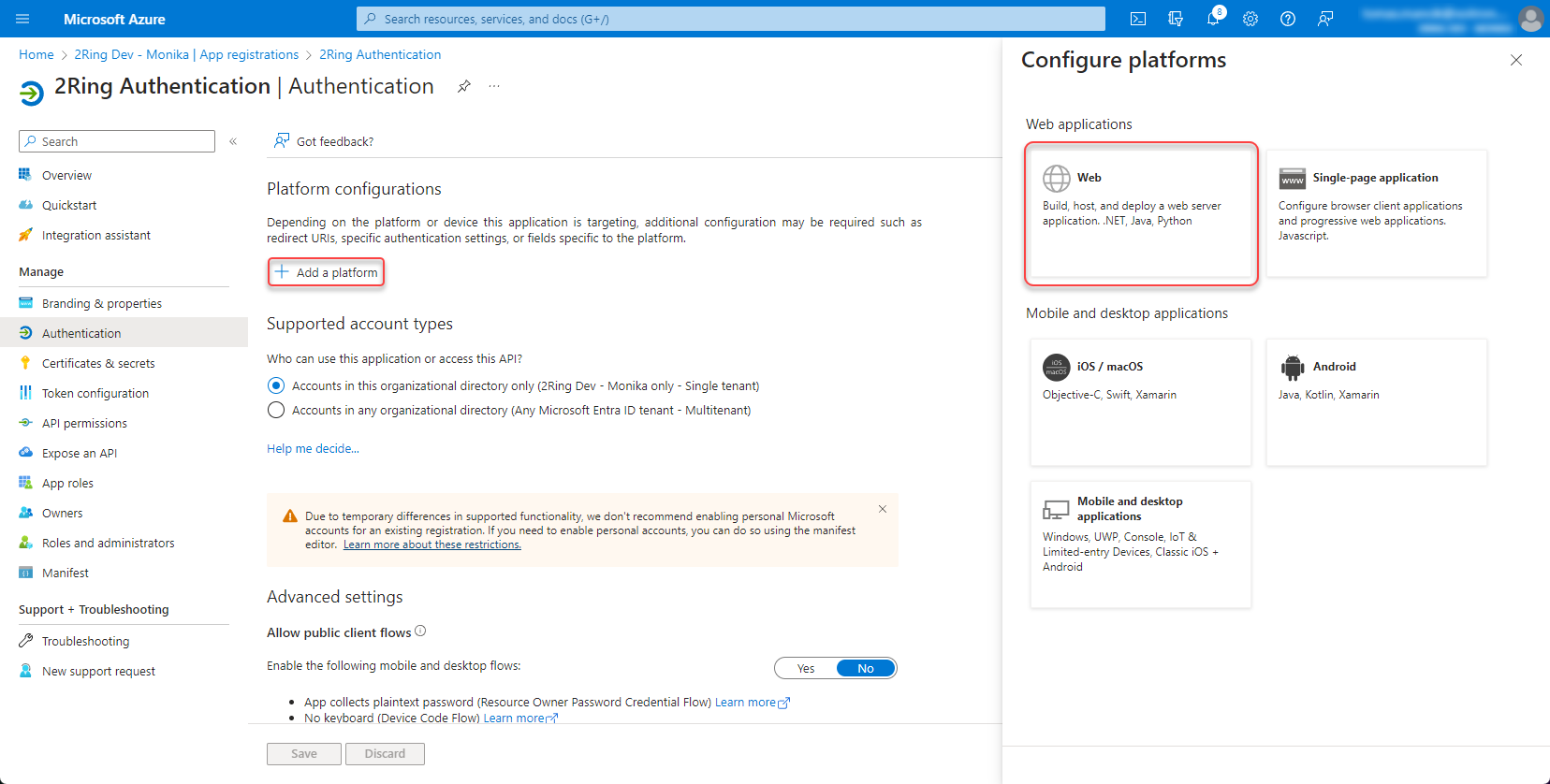Viewport: 1550px width, 784px height.
Task: Open portal settings gear icon
Action: pos(1250,19)
